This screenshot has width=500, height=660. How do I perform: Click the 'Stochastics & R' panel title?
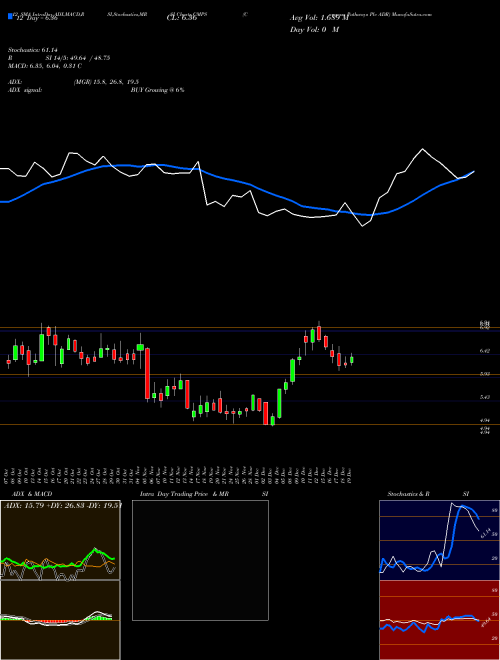click(408, 494)
